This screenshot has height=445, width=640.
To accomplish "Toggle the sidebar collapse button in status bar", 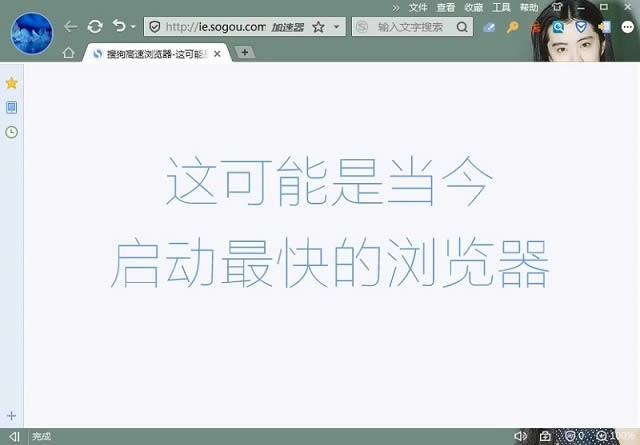I will click(14, 437).
